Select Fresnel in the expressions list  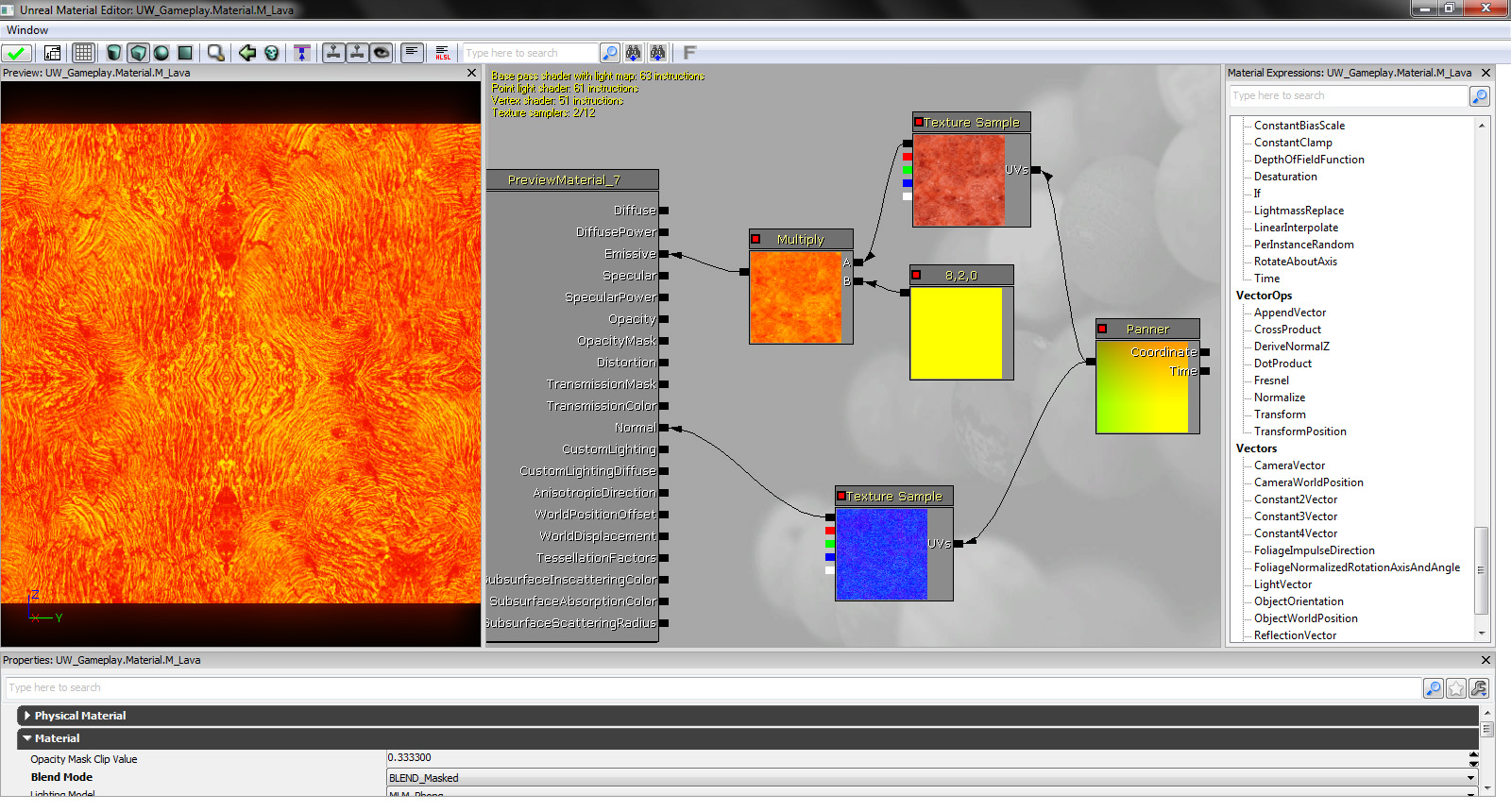pyautogui.click(x=1271, y=381)
